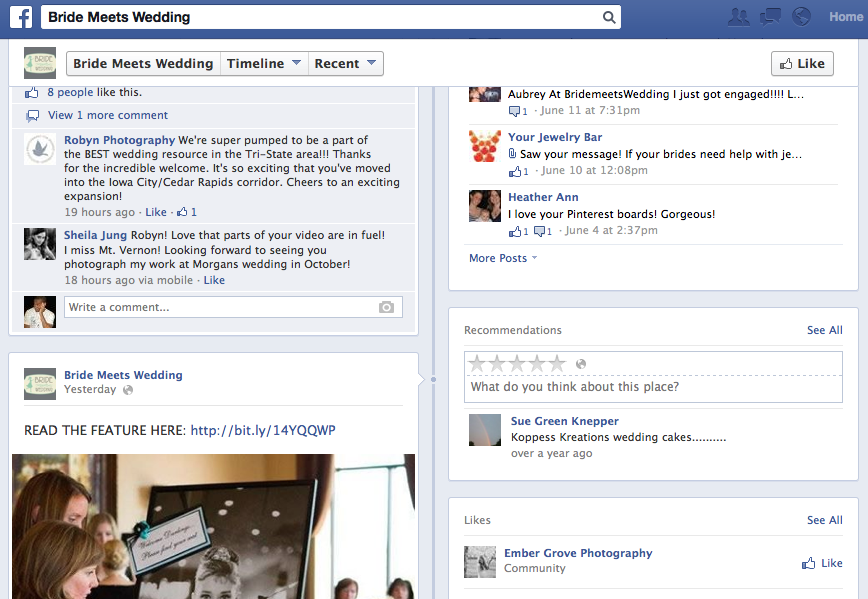Click thumbs-up icon beside 8 people like this
This screenshot has height=599, width=868.
32,92
